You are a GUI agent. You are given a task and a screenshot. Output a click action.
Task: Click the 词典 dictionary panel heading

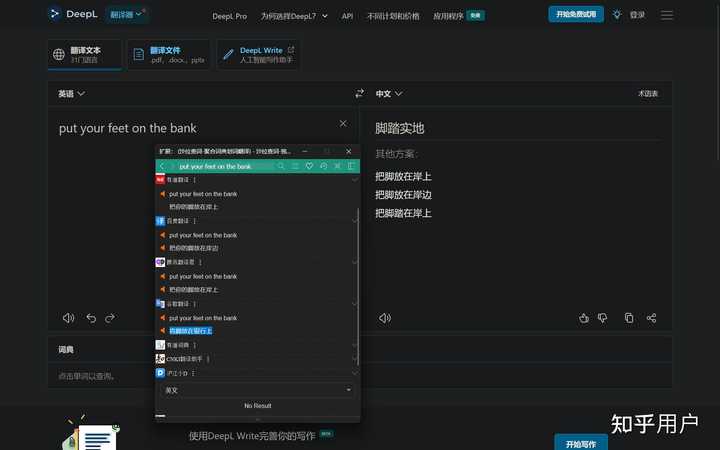[66, 349]
